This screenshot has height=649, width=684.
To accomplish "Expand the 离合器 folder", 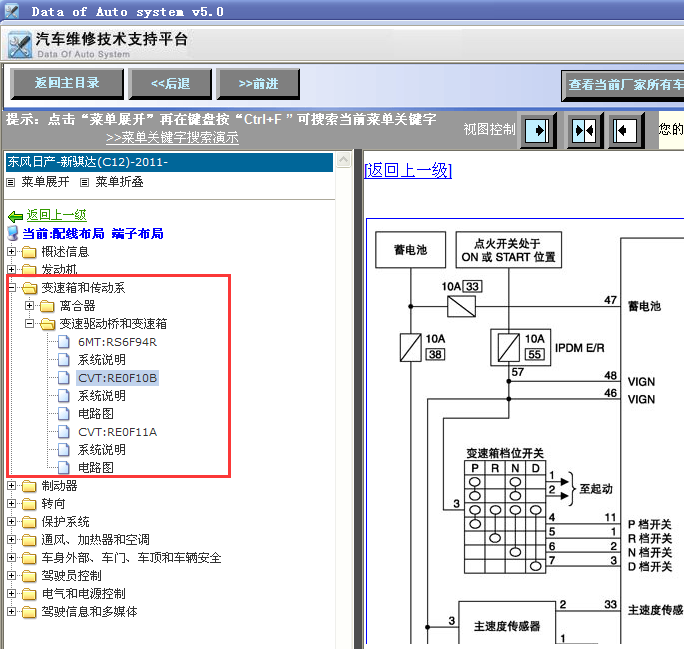I will (x=29, y=305).
